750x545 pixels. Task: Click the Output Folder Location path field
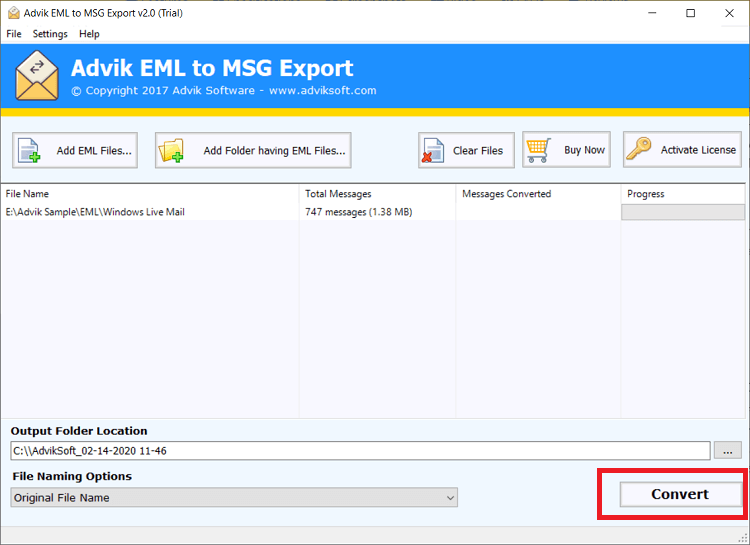click(x=360, y=451)
